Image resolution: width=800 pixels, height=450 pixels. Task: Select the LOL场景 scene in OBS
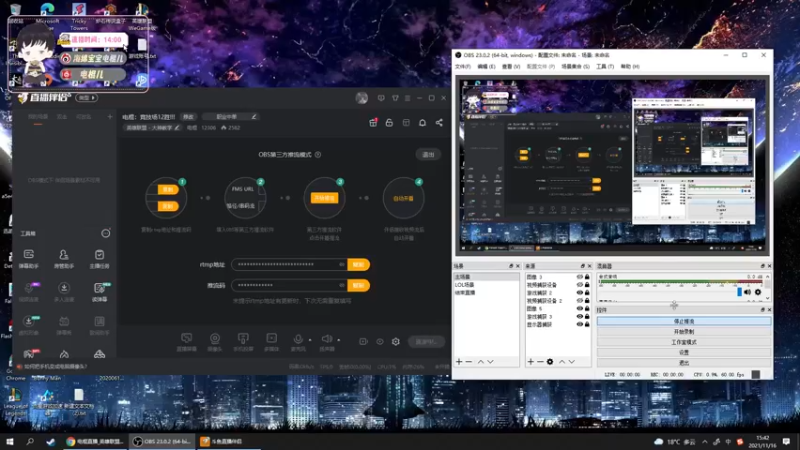pos(486,285)
